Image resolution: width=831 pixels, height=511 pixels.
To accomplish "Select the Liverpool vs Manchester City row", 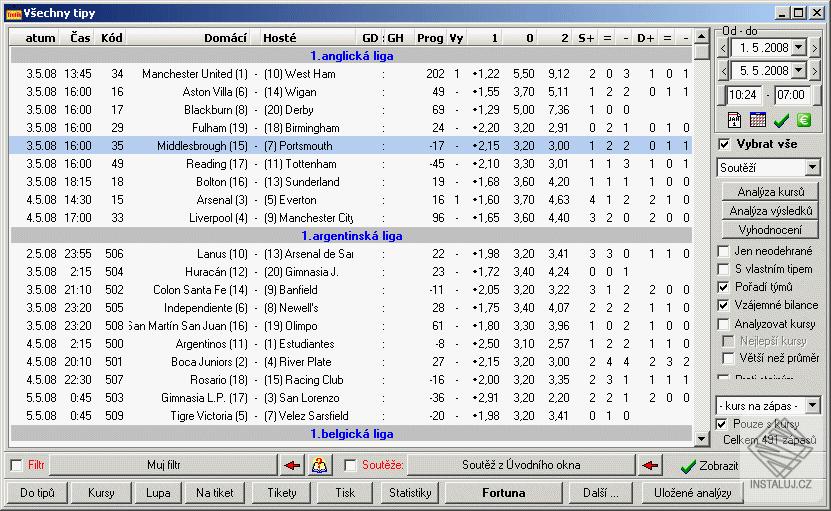I will click(x=351, y=218).
